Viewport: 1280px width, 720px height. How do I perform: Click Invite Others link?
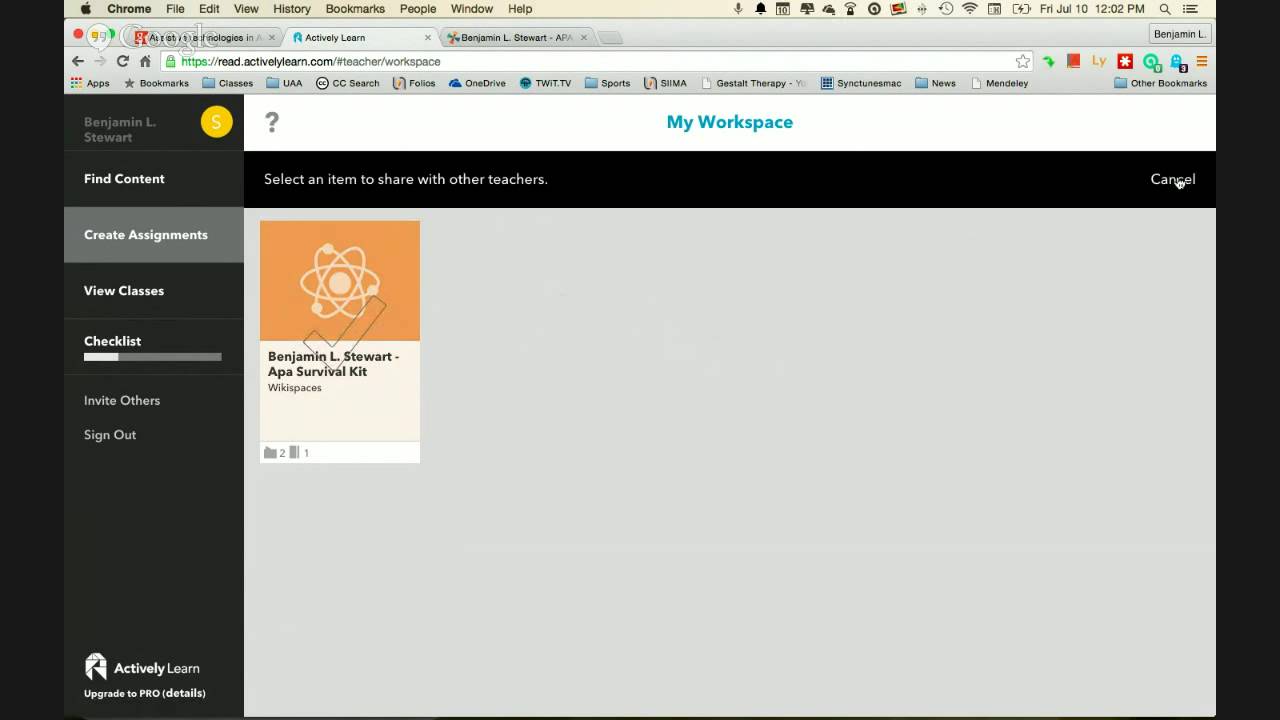[122, 400]
